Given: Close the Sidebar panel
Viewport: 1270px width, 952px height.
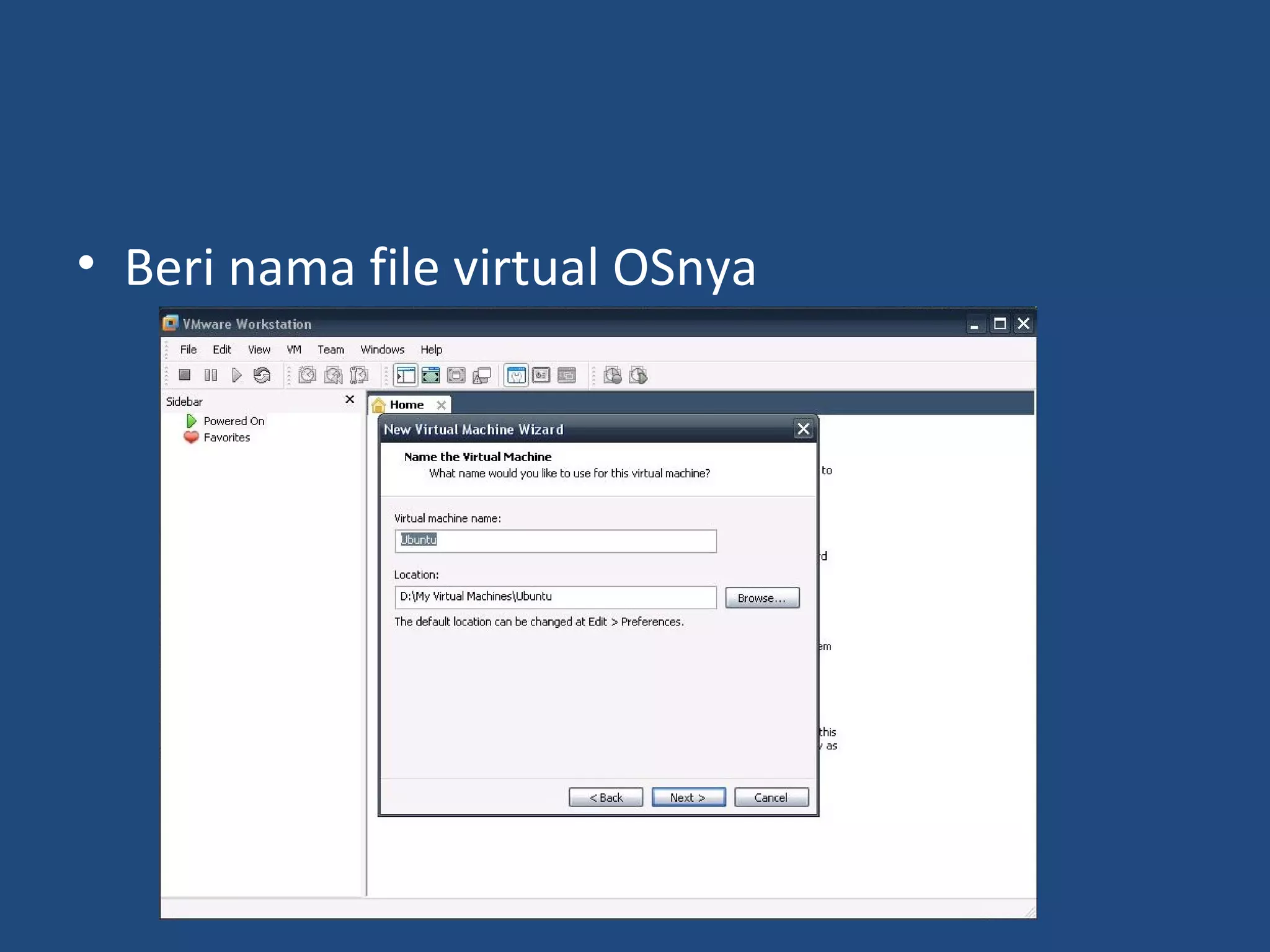Looking at the screenshot, I should pyautogui.click(x=350, y=399).
